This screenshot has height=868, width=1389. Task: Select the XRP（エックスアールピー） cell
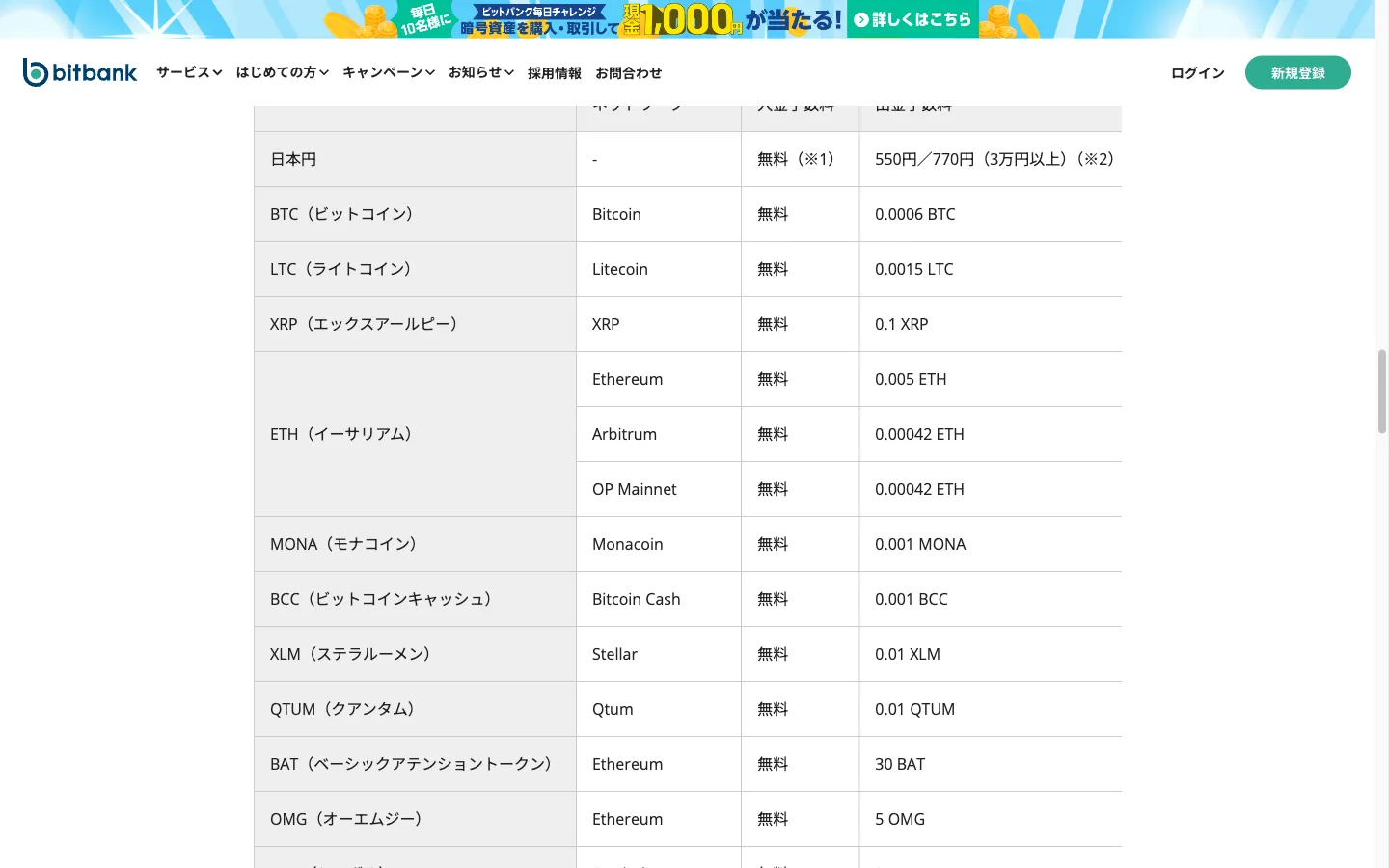pos(416,324)
